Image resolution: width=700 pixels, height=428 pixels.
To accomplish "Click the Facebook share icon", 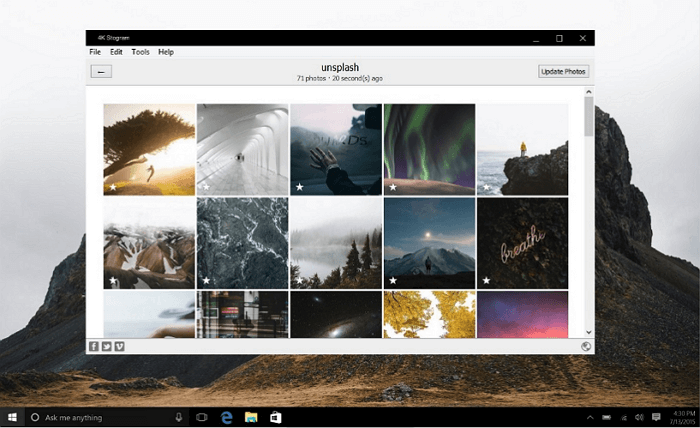I will [93, 346].
